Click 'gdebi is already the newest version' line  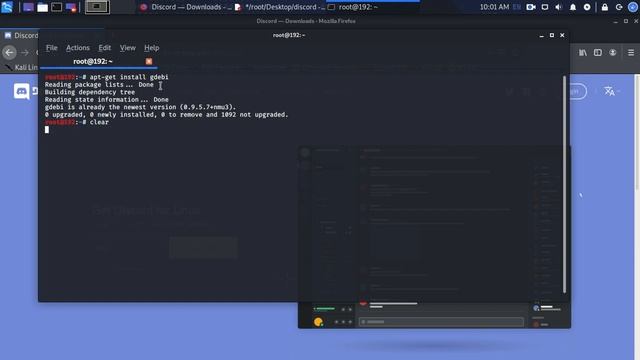tap(140, 107)
